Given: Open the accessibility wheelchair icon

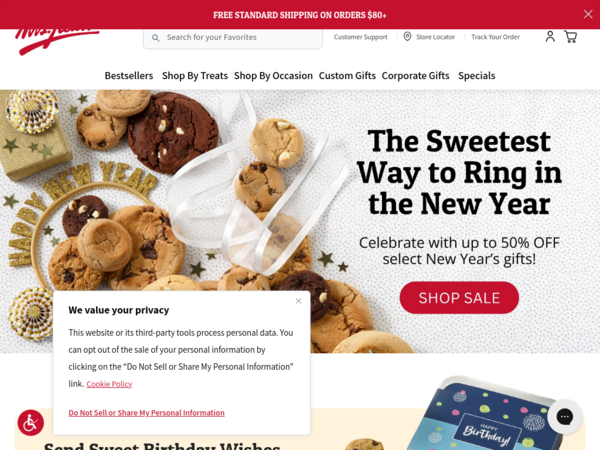Looking at the screenshot, I should click(x=31, y=423).
